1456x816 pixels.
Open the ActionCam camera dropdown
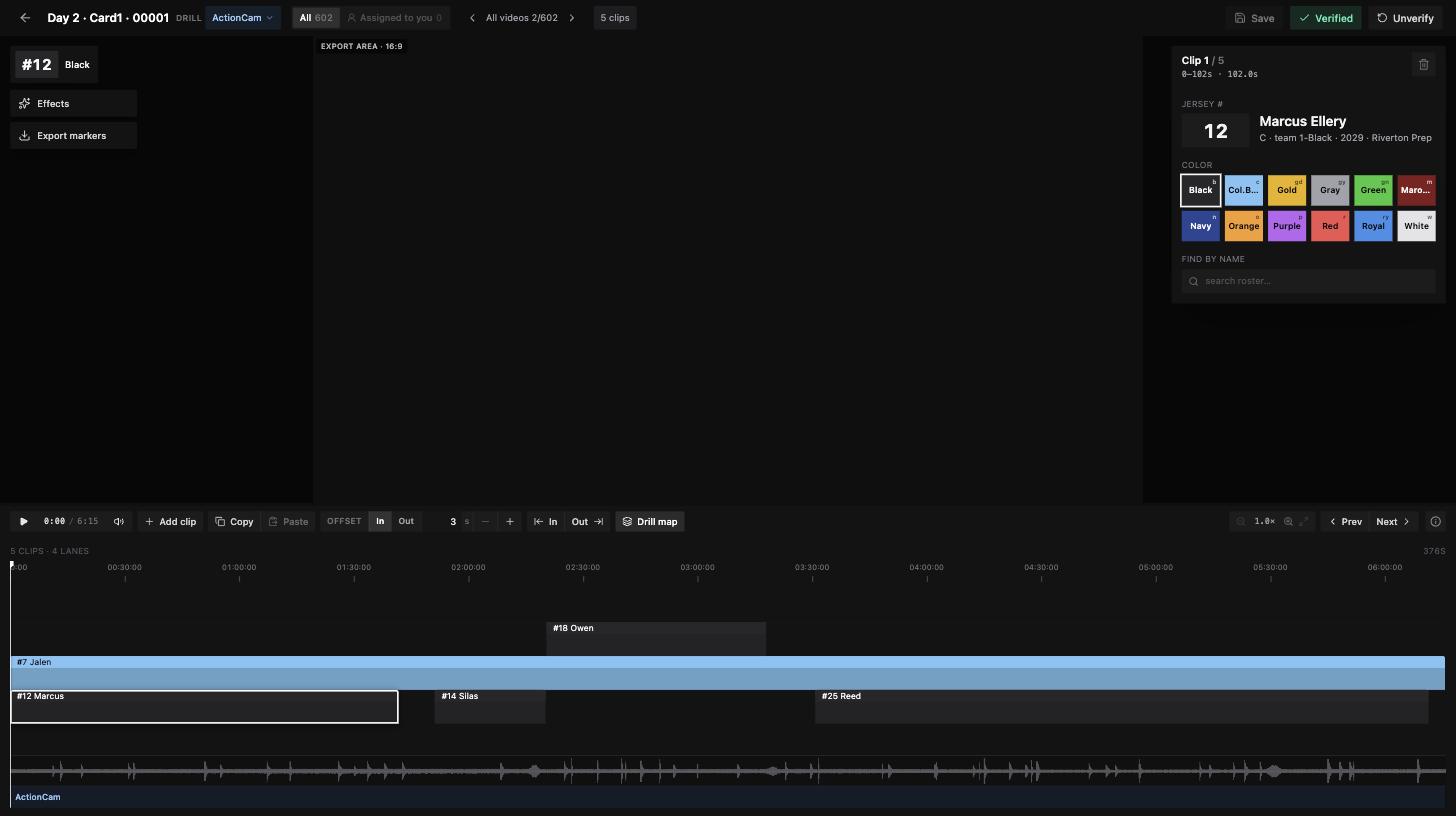click(243, 18)
